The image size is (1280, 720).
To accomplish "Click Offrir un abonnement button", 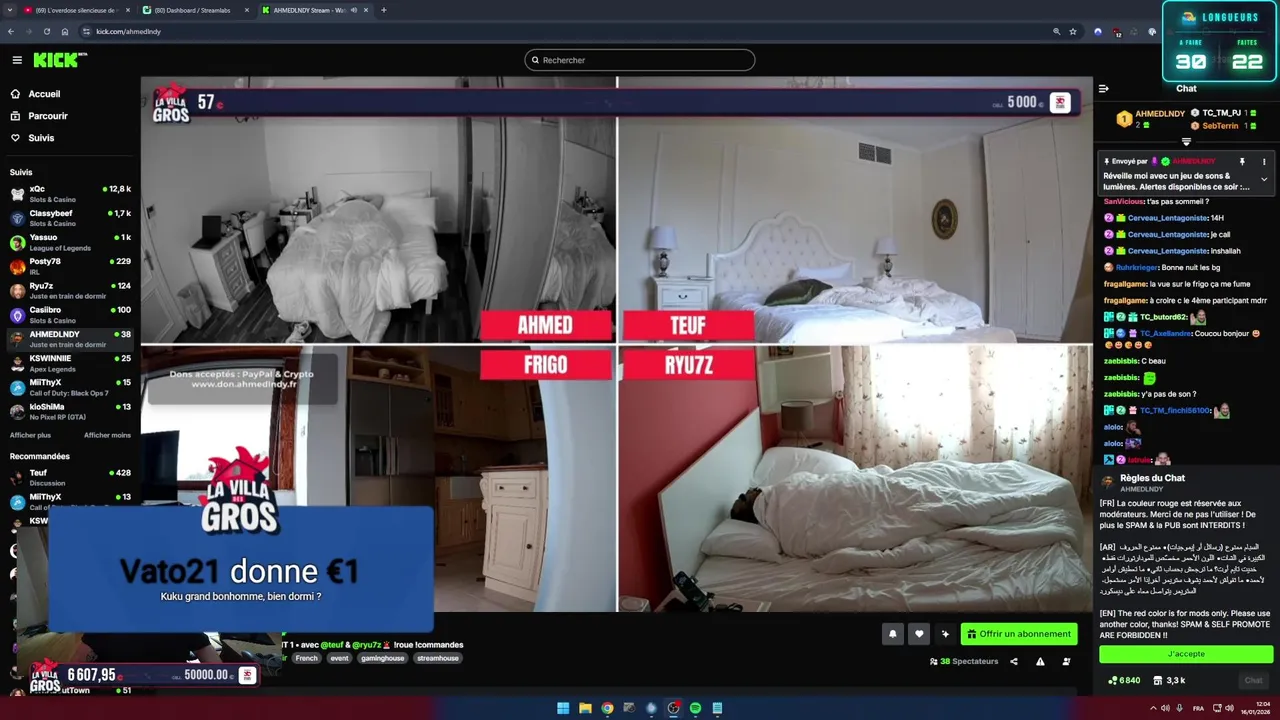I will point(1019,634).
